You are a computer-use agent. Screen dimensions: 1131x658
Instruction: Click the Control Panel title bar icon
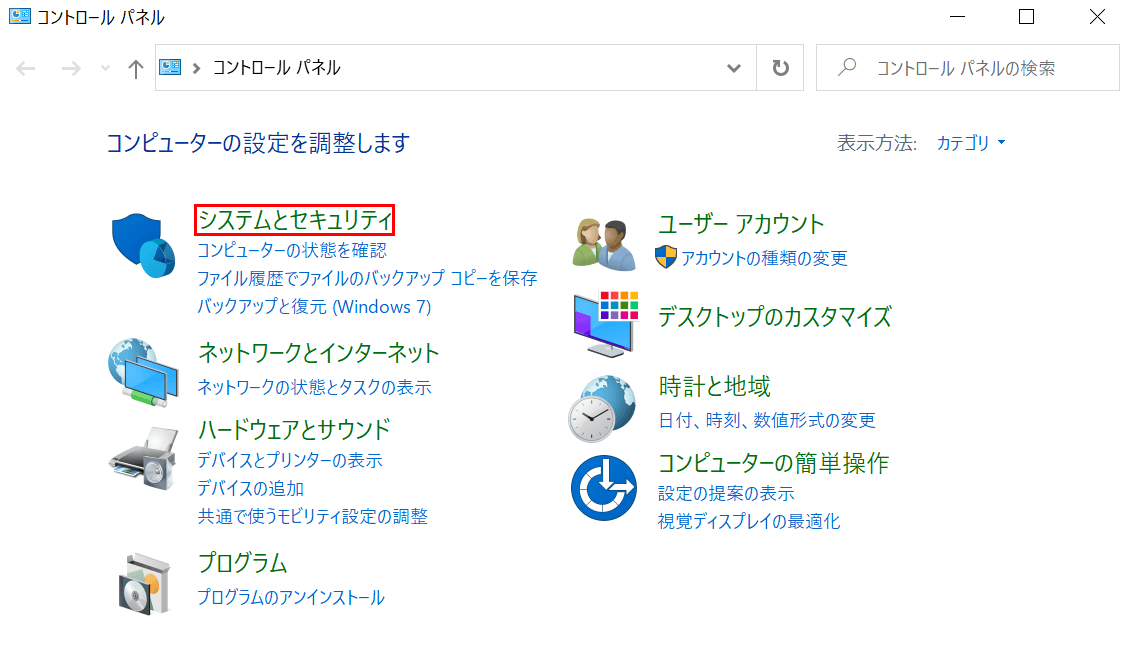[19, 16]
